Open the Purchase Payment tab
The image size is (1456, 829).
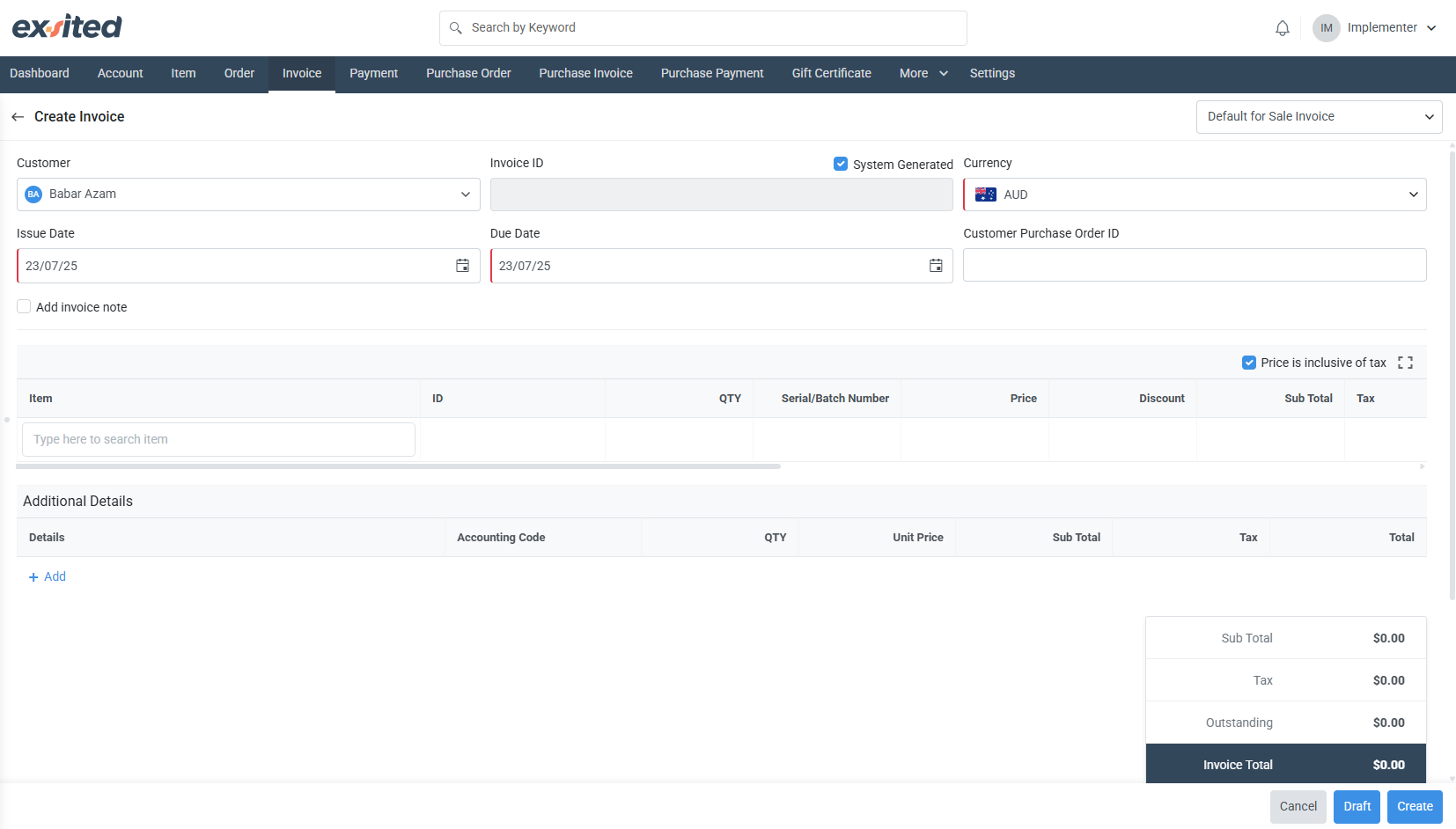[712, 74]
